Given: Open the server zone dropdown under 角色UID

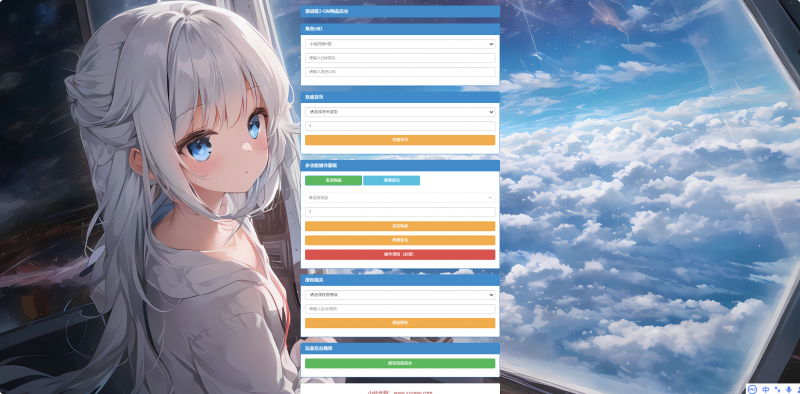Looking at the screenshot, I should pos(400,44).
